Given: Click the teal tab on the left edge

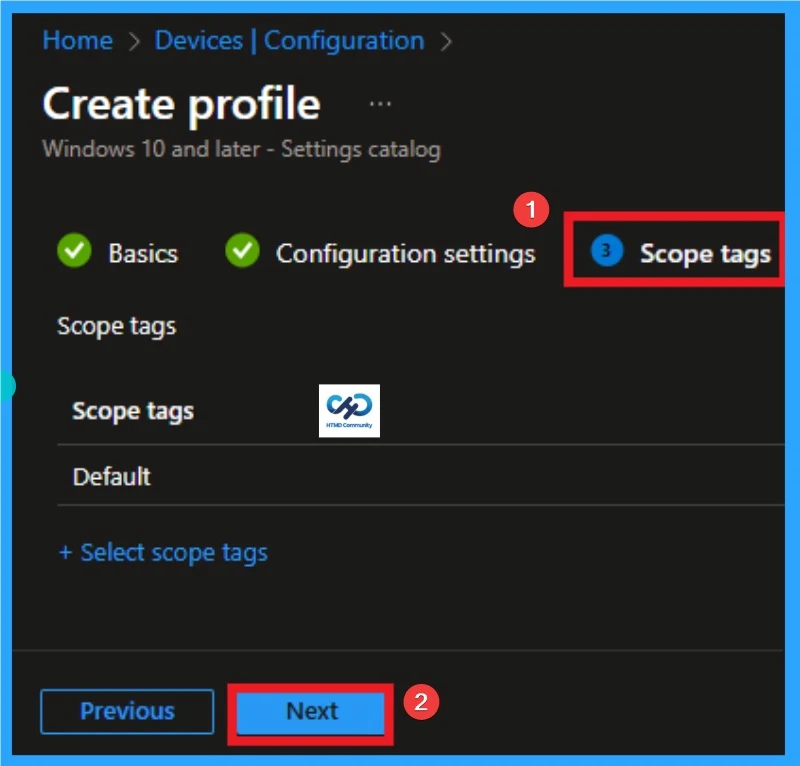Looking at the screenshot, I should 6,386.
